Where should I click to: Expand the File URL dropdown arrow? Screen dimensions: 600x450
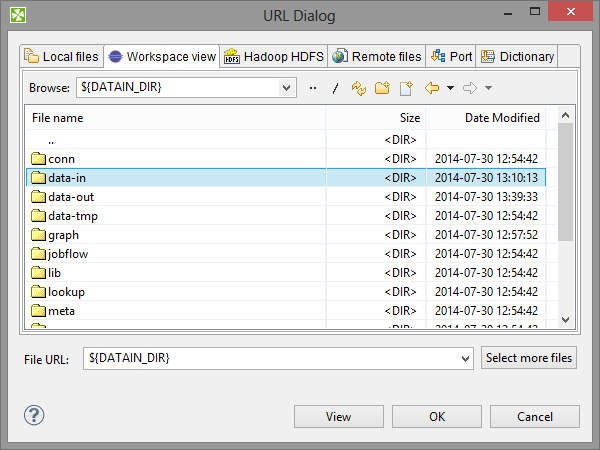click(465, 359)
